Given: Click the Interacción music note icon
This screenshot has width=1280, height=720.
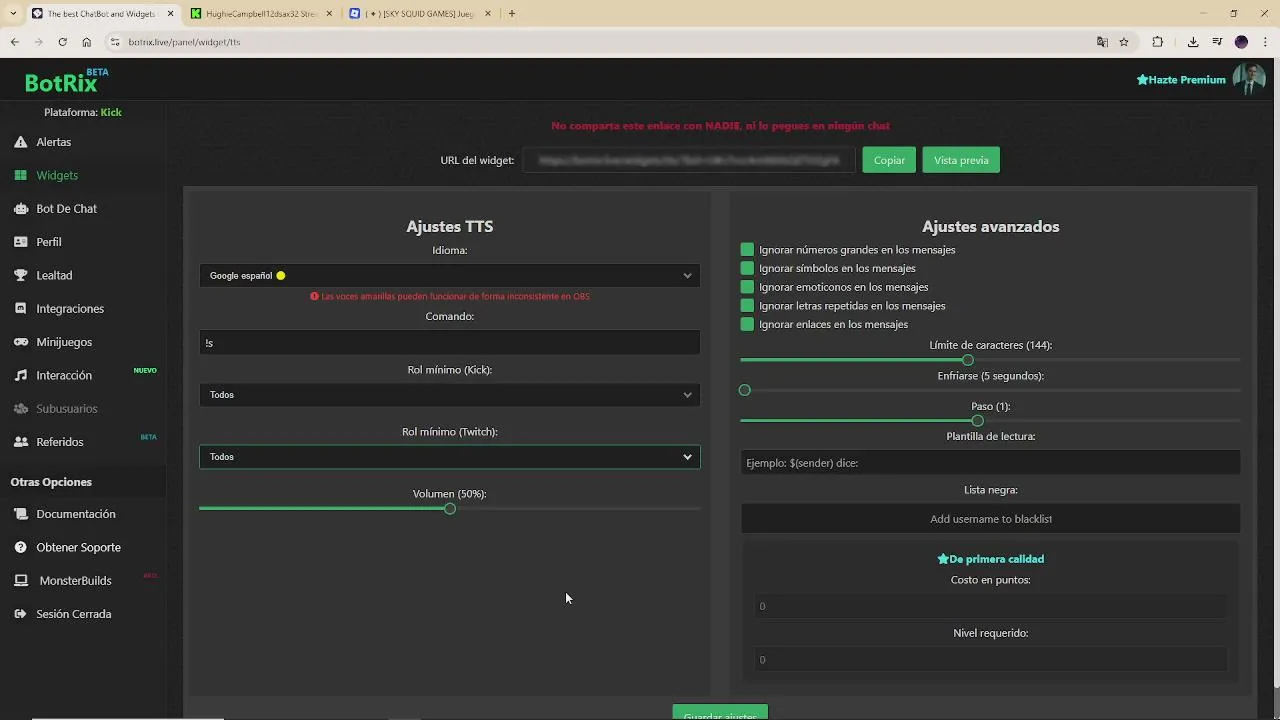Looking at the screenshot, I should (x=20, y=375).
